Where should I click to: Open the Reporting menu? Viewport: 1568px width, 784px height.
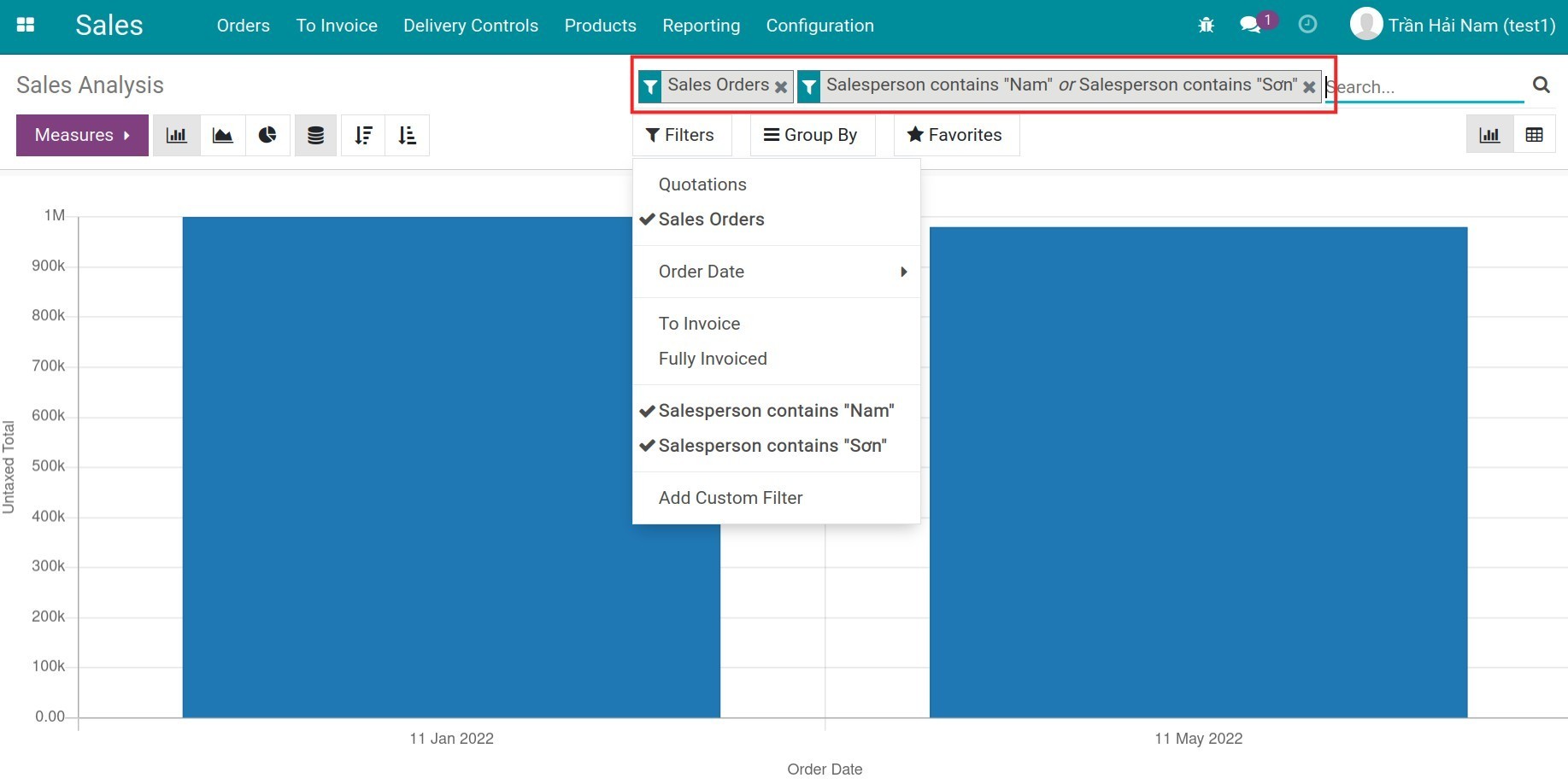[701, 26]
